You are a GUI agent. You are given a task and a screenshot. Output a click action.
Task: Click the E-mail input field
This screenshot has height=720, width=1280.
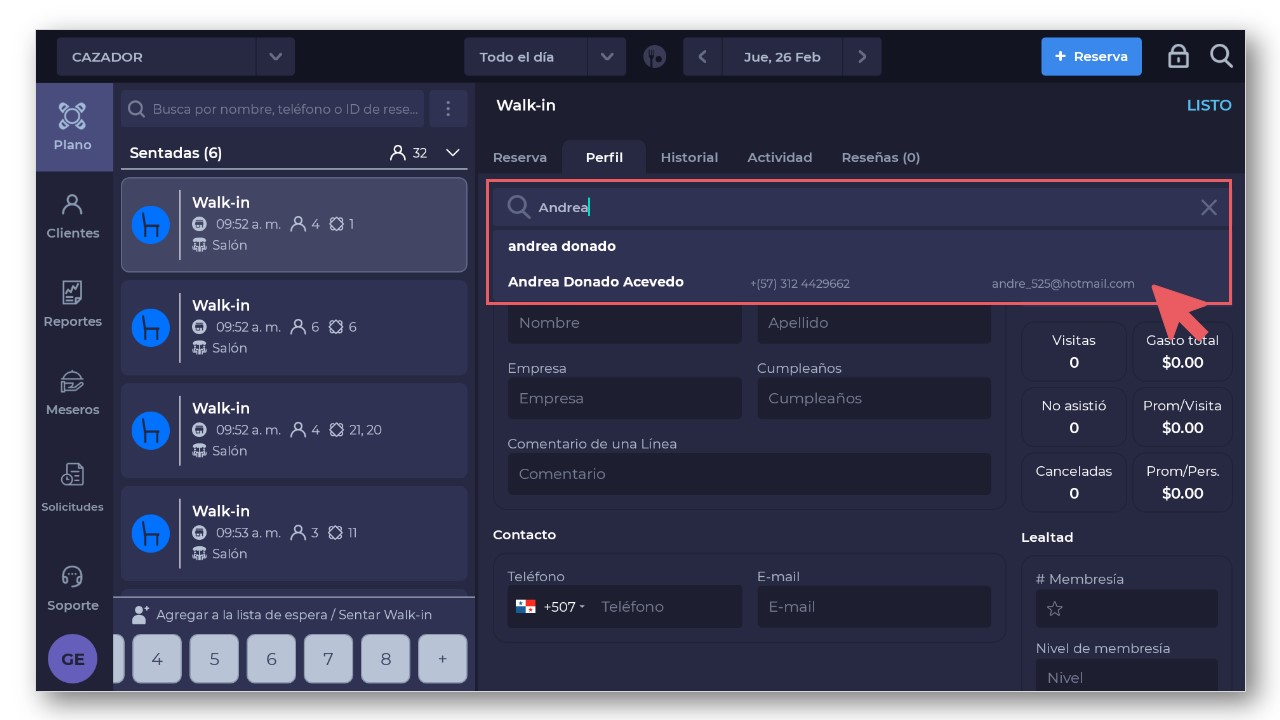pyautogui.click(x=874, y=607)
